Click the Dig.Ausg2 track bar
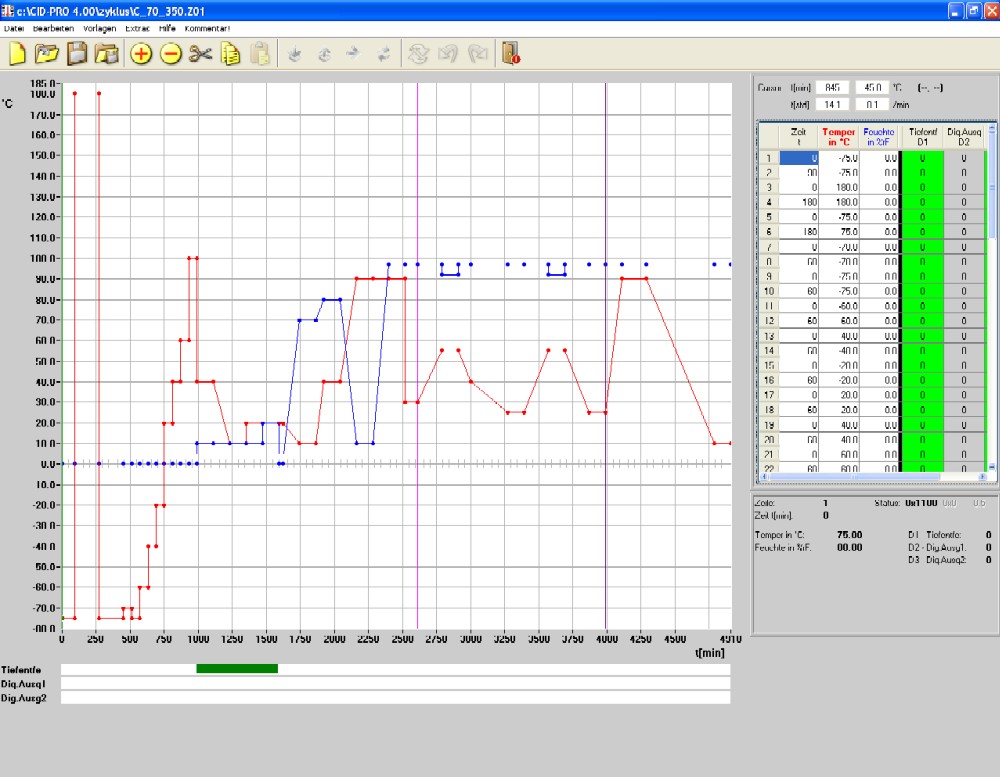 (x=395, y=698)
